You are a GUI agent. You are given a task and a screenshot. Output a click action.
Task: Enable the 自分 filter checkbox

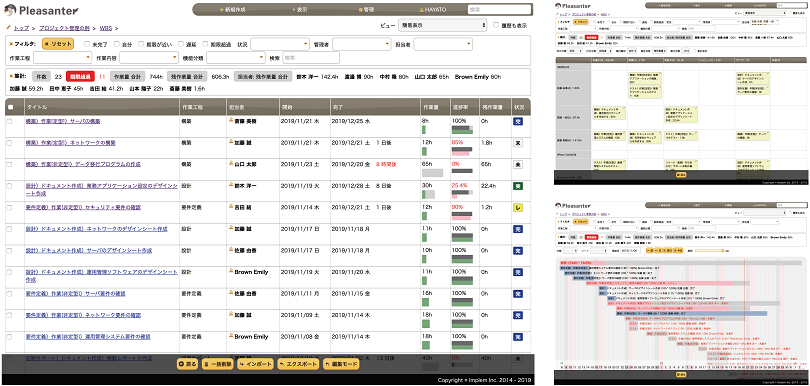[117, 44]
